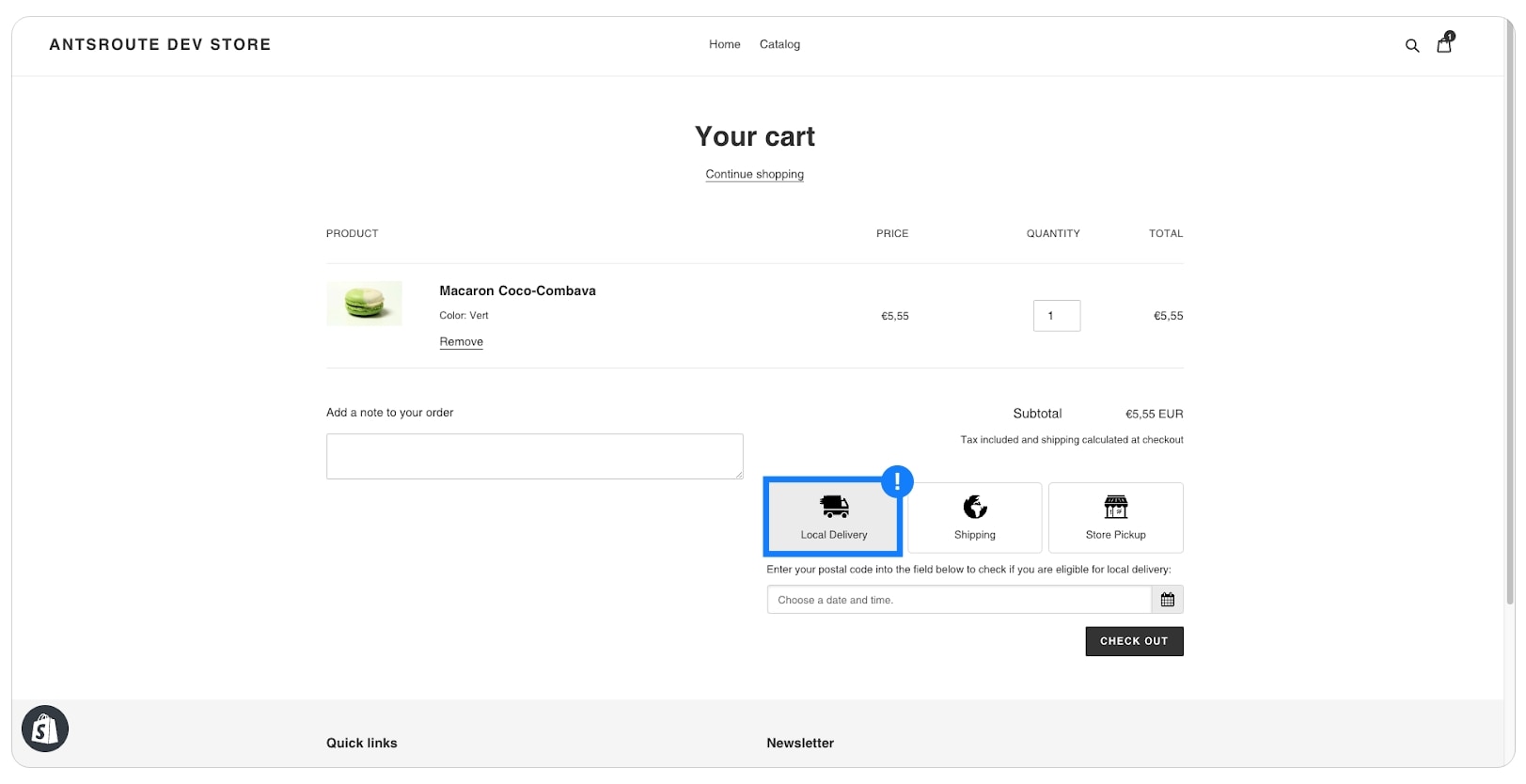The width and height of the screenshot is (1526, 784).
Task: Click the green macaron product thumbnail
Action: [x=365, y=304]
